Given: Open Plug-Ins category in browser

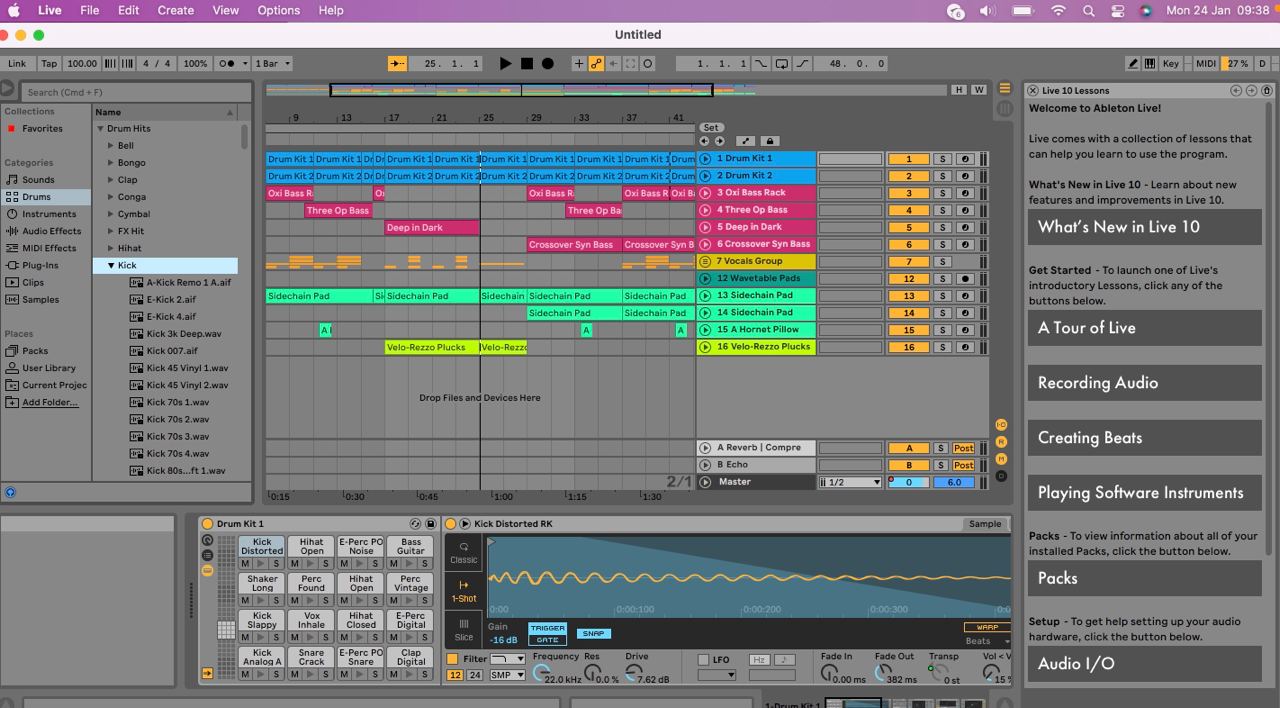Looking at the screenshot, I should click(40, 265).
